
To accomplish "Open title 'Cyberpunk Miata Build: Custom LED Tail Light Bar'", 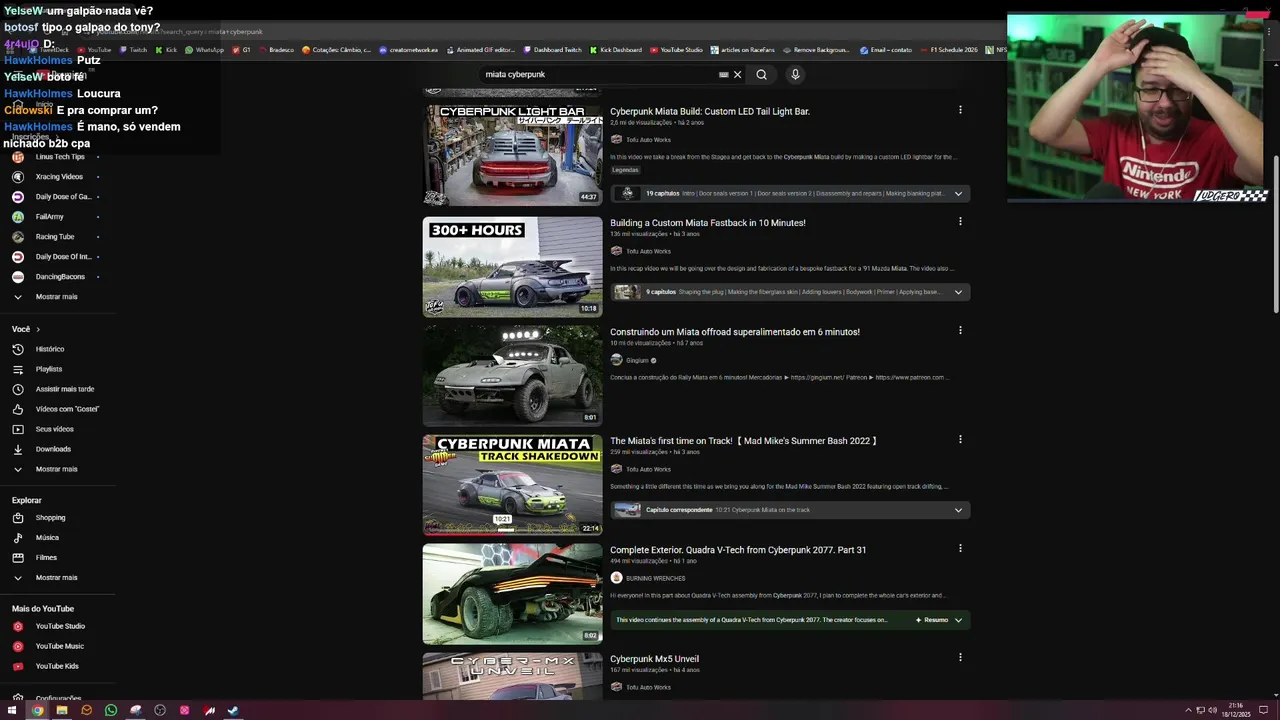I will tap(710, 111).
